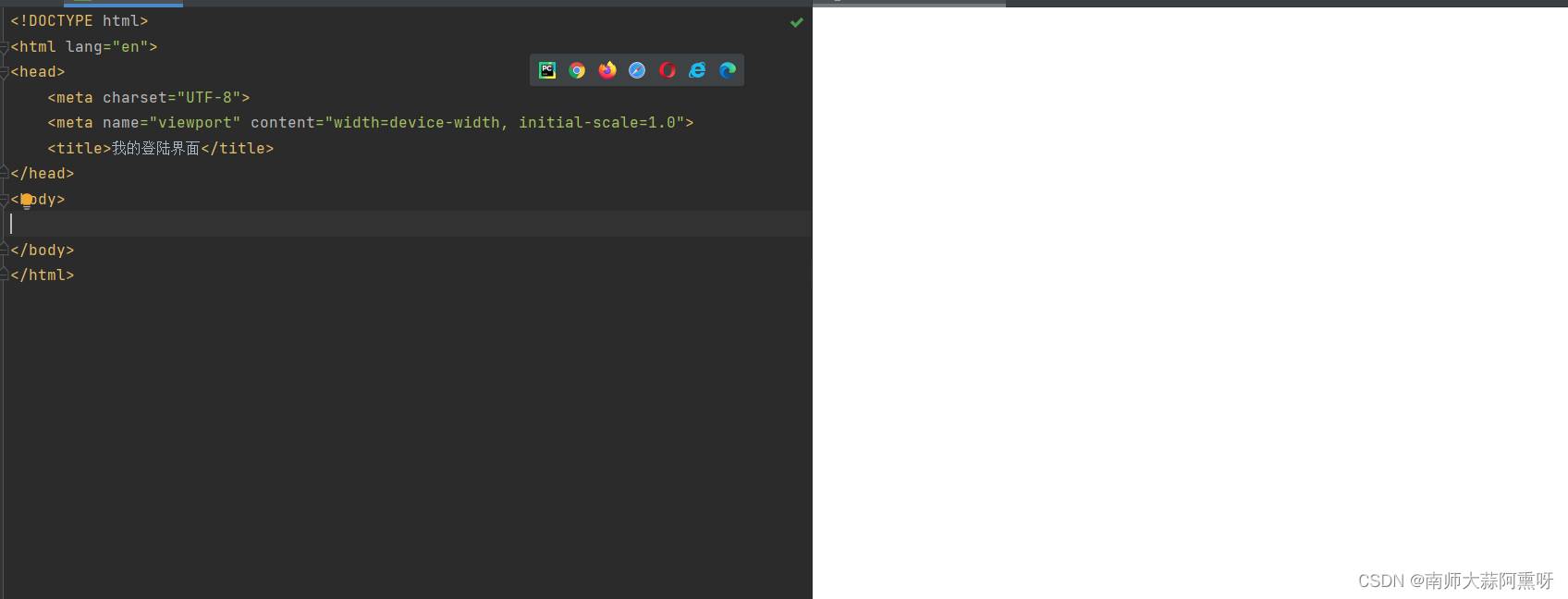
Task: Open page in Firefox browser
Action: [607, 70]
